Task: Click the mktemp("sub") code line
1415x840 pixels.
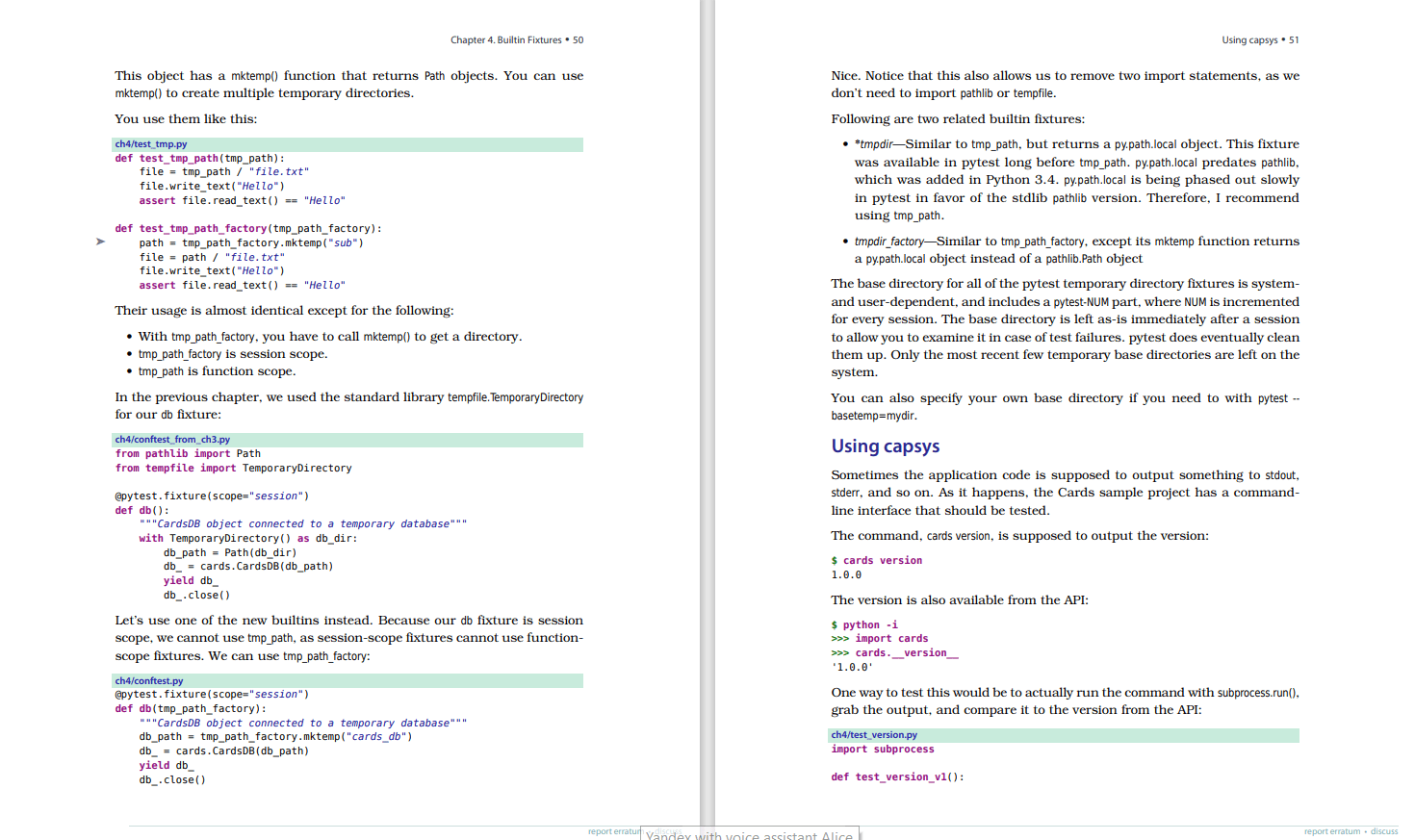Action: (252, 243)
